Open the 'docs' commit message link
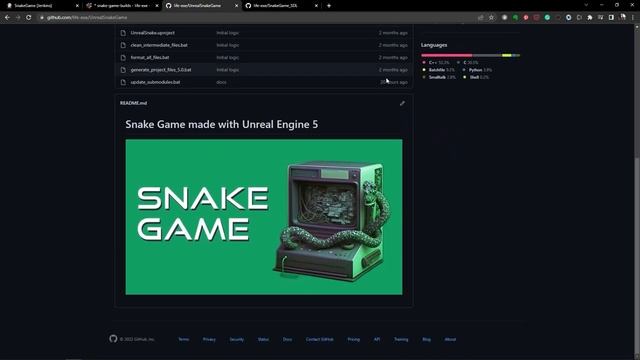This screenshot has height=360, width=640. click(x=221, y=82)
